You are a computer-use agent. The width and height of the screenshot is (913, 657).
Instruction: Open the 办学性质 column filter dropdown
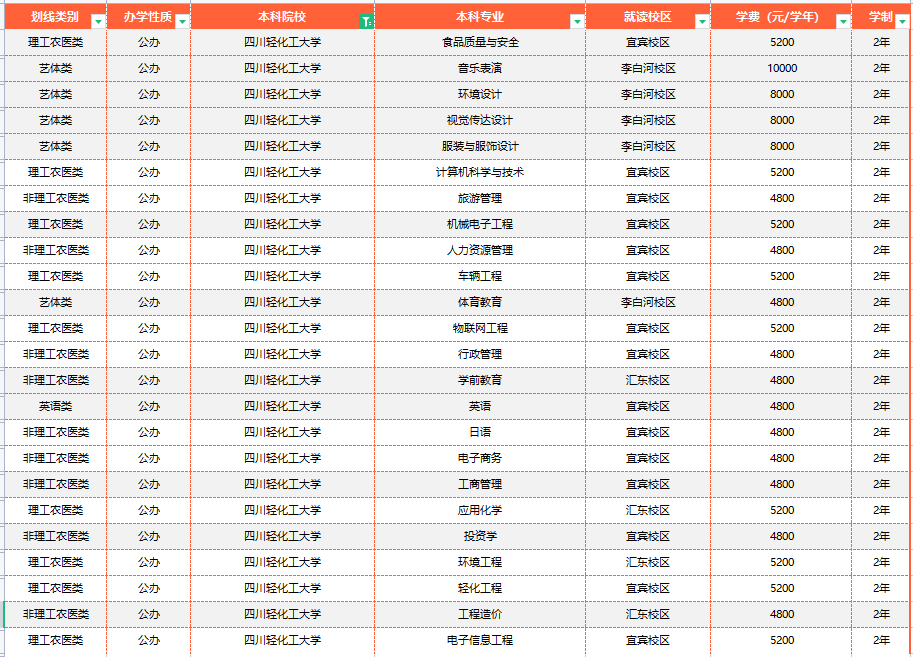pyautogui.click(x=182, y=22)
